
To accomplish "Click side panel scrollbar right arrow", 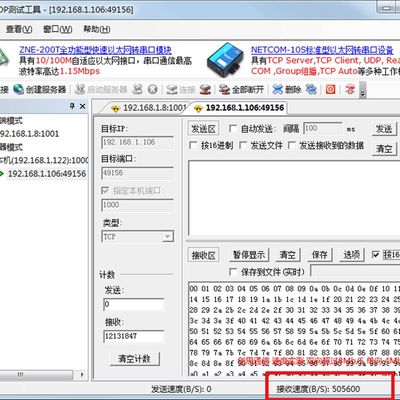I will pyautogui.click(x=82, y=375).
